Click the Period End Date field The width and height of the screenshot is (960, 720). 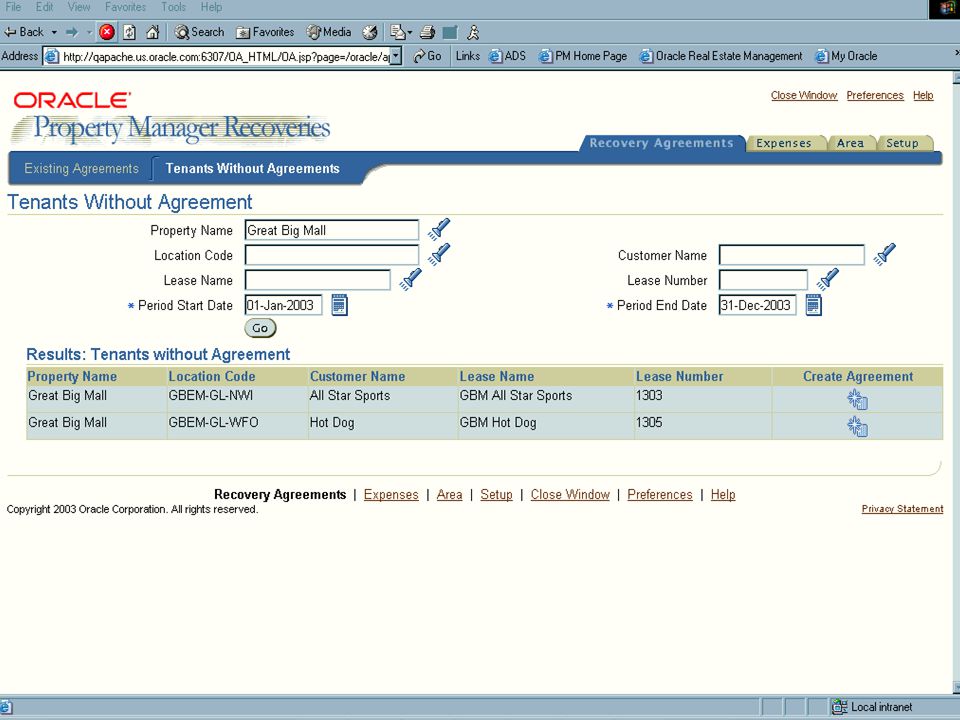click(757, 306)
